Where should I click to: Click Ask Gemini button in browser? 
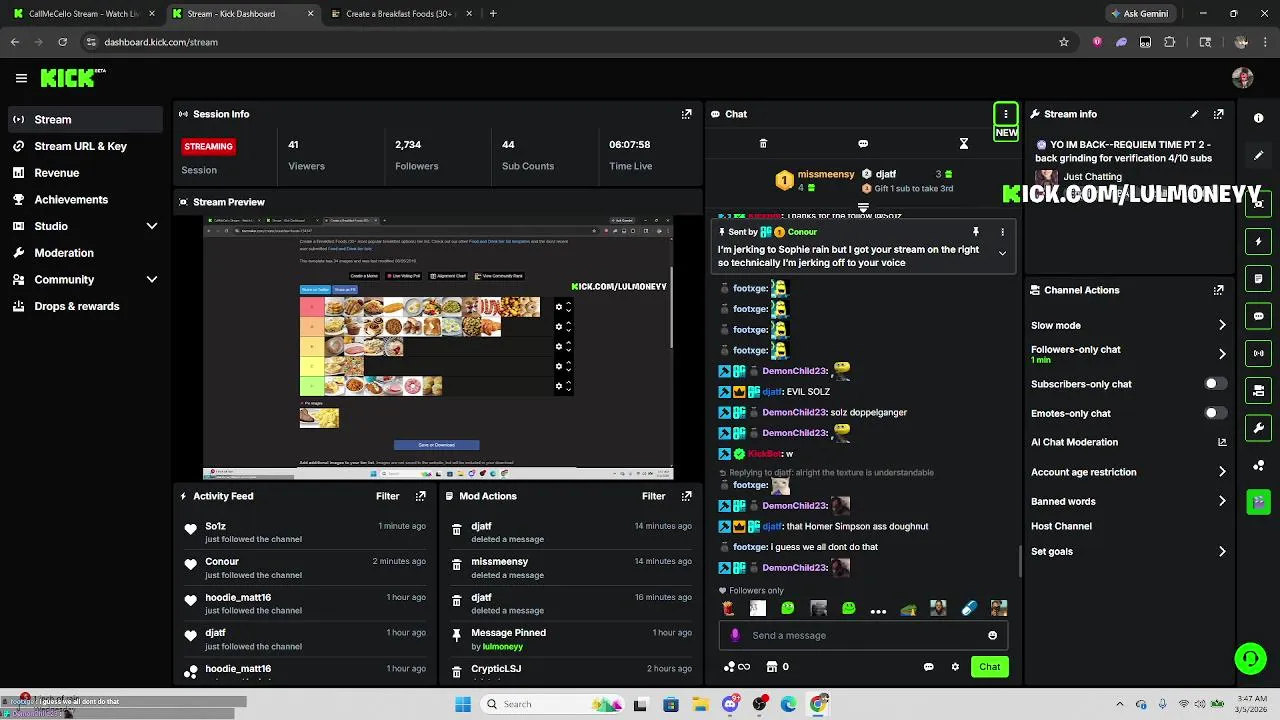coord(1138,14)
